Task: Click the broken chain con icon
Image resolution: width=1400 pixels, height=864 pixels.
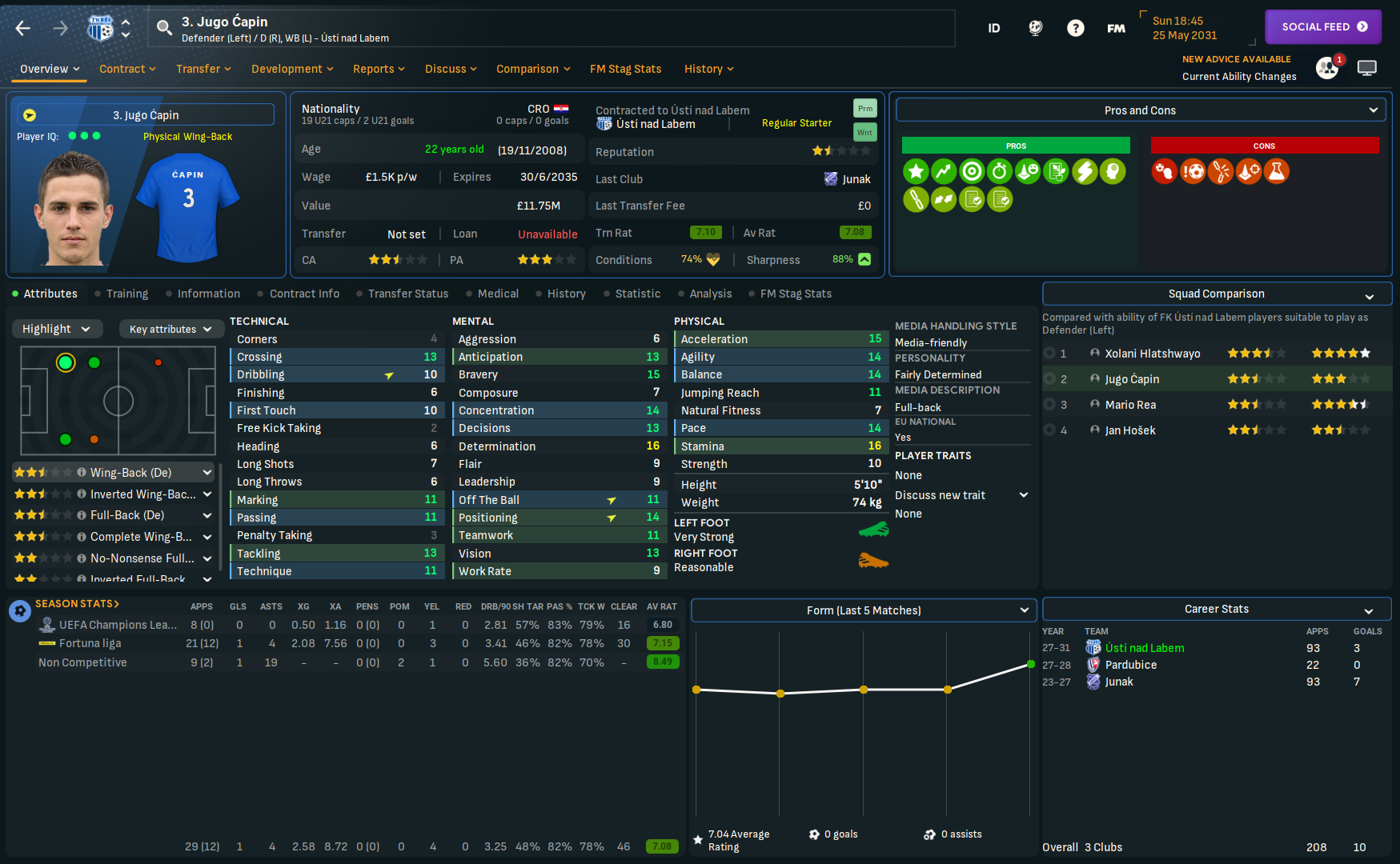Action: (x=1221, y=171)
